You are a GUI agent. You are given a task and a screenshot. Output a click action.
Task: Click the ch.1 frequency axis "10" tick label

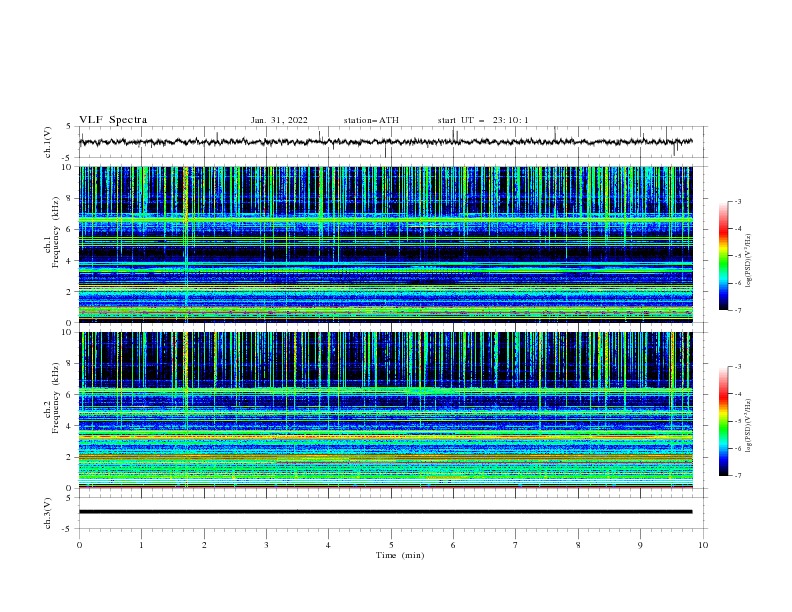(67, 167)
